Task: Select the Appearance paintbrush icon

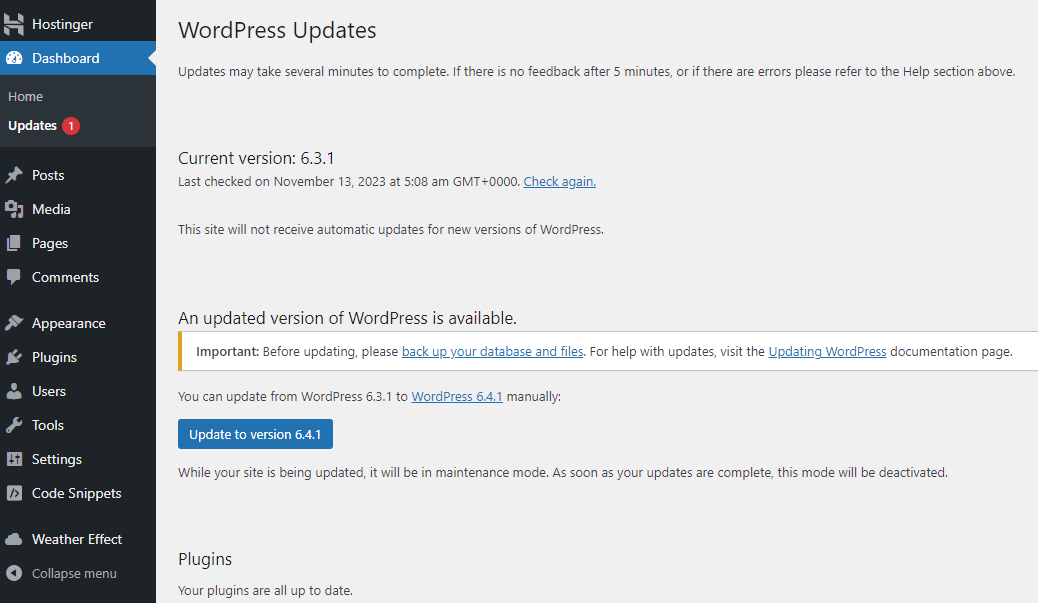Action: [x=16, y=322]
